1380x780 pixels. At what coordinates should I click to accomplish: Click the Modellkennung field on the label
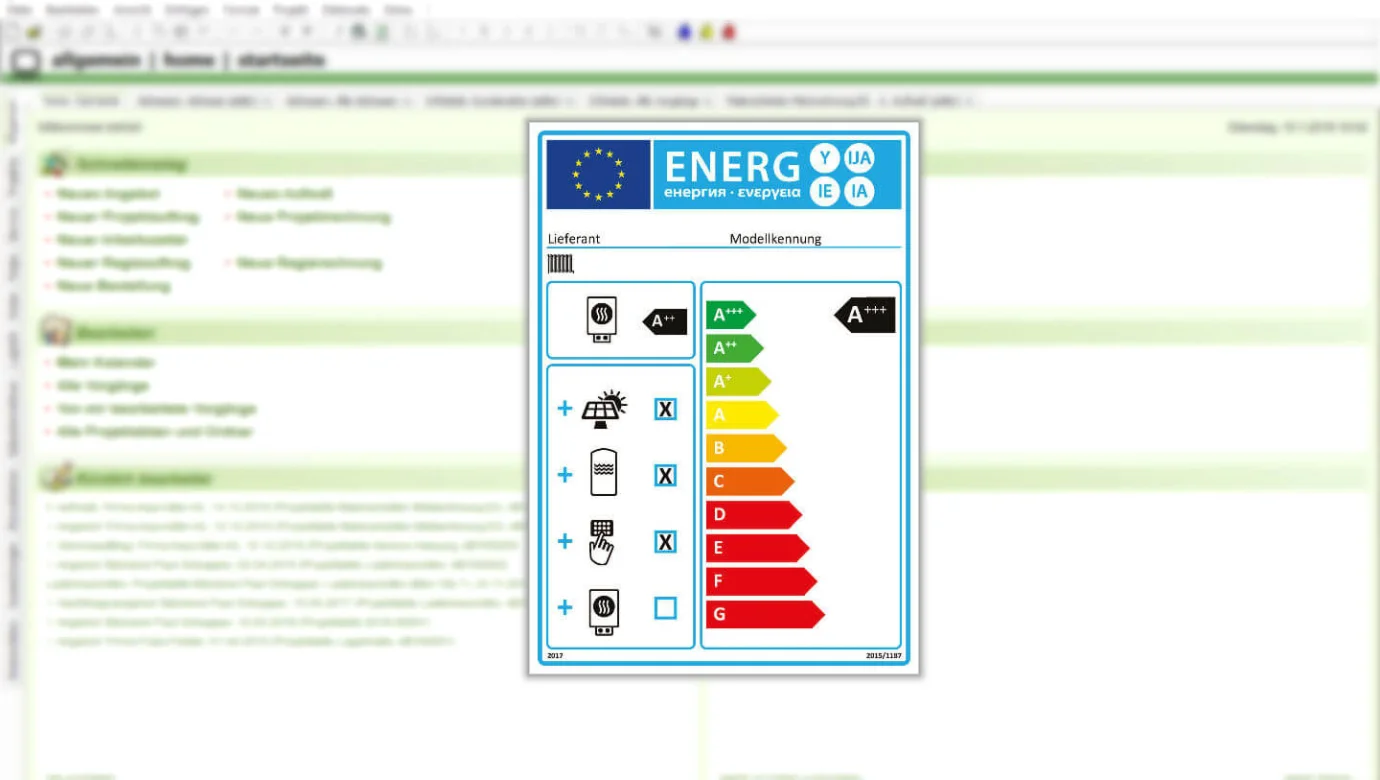tap(775, 239)
